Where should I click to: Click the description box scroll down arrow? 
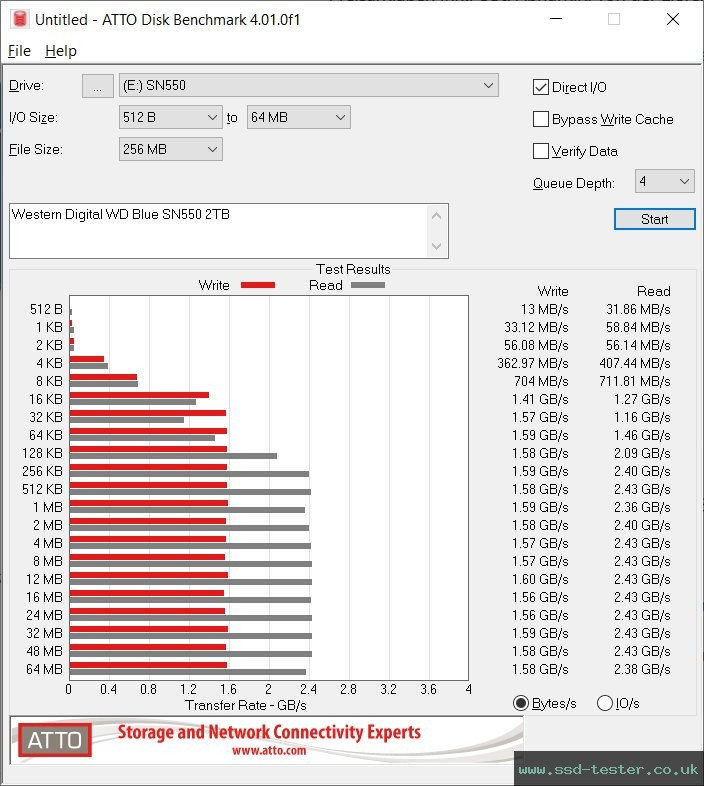436,246
